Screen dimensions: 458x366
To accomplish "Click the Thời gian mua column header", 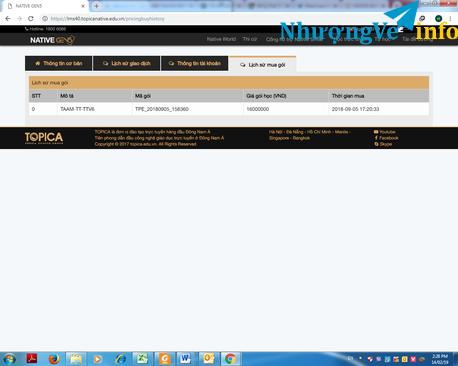I will click(348, 96).
